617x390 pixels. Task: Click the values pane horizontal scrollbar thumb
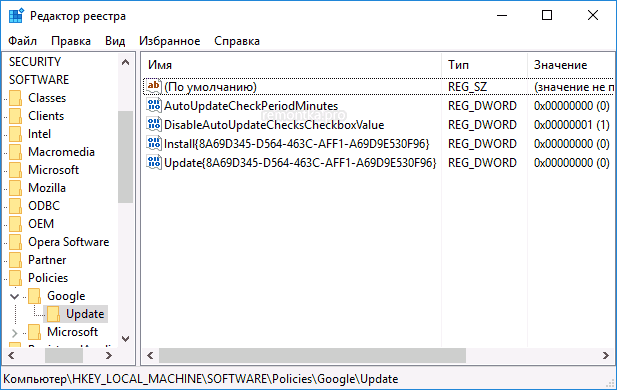coord(312,355)
